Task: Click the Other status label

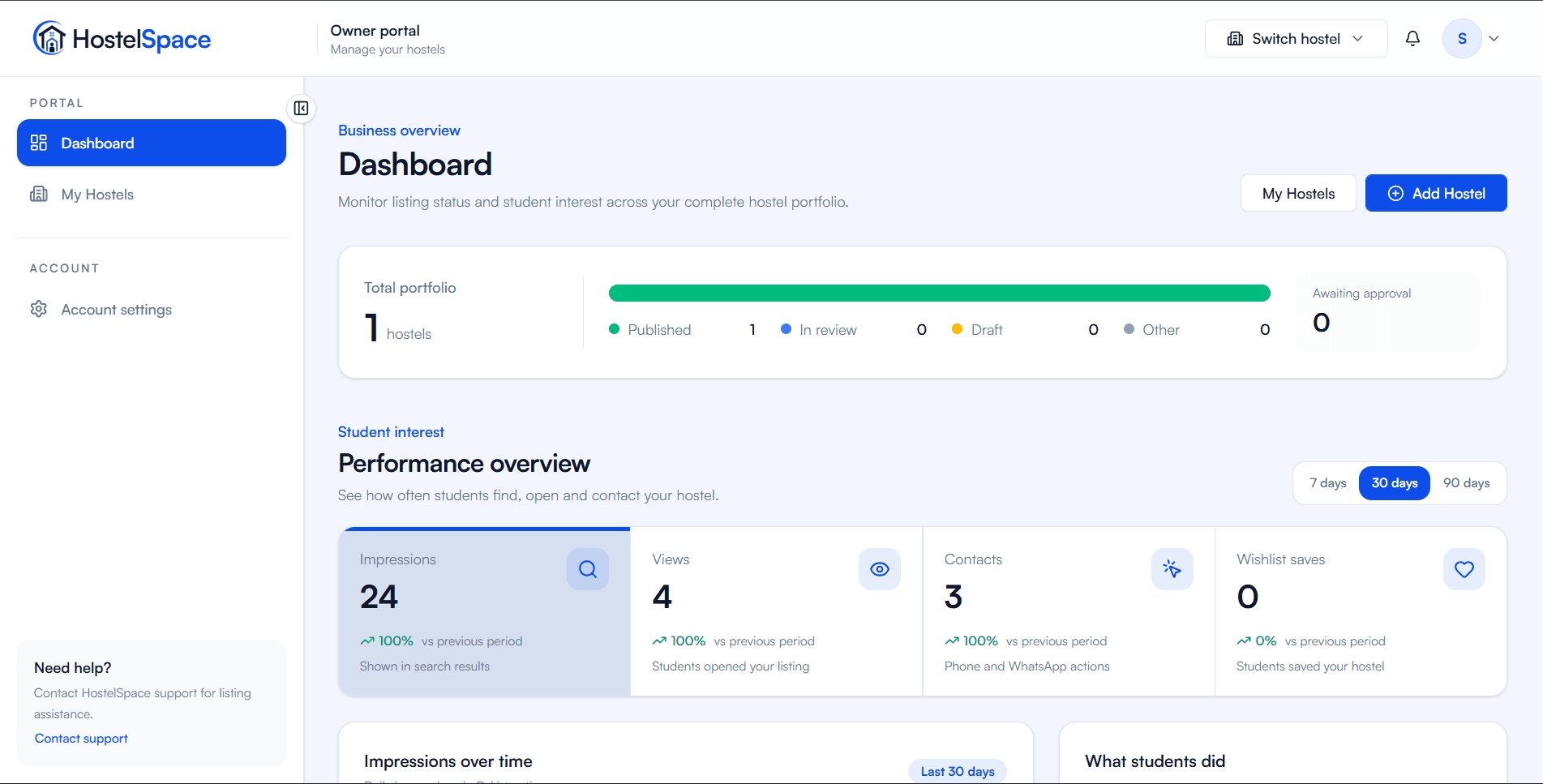Action: tap(1161, 329)
